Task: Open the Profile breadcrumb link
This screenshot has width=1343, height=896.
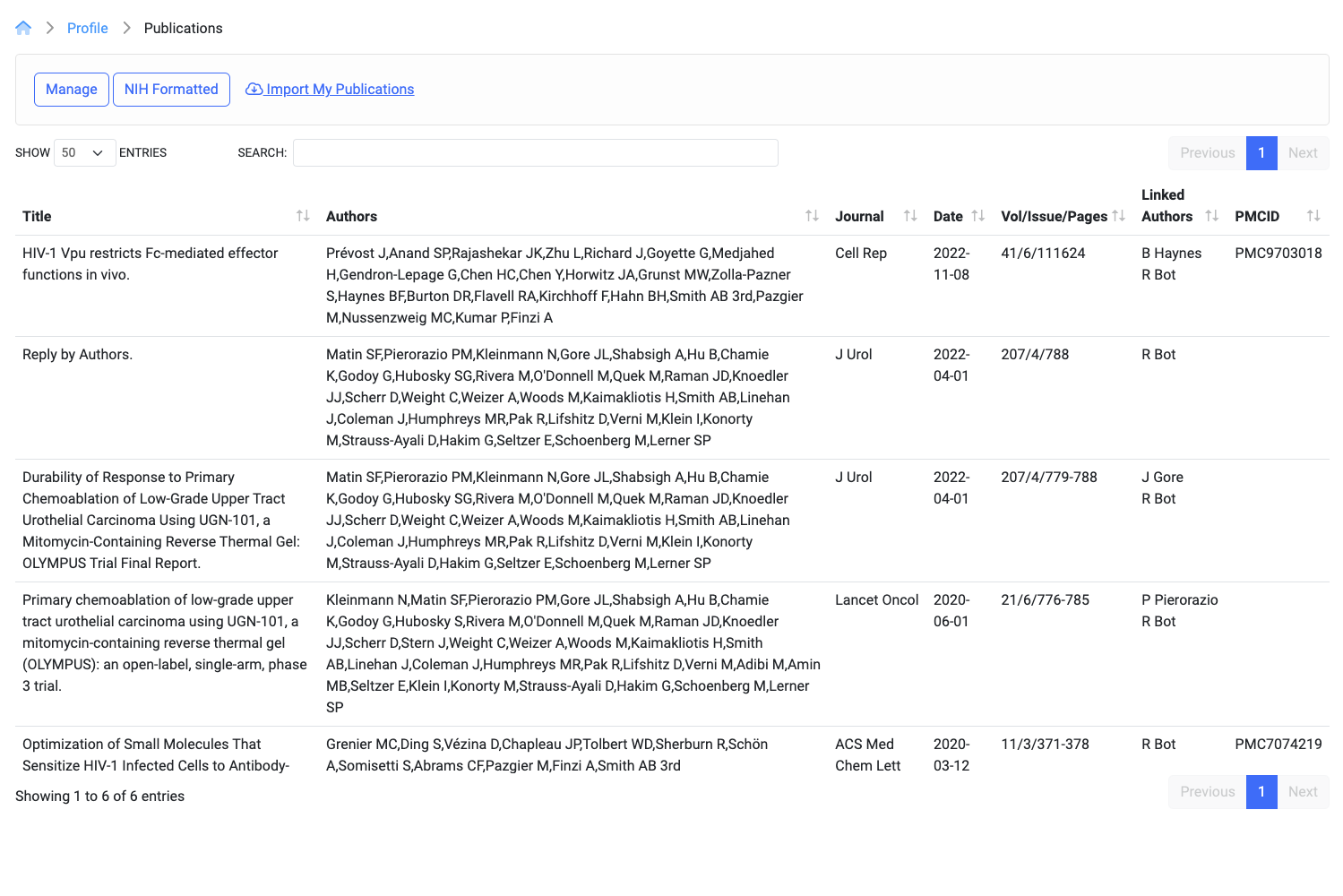Action: pos(88,28)
